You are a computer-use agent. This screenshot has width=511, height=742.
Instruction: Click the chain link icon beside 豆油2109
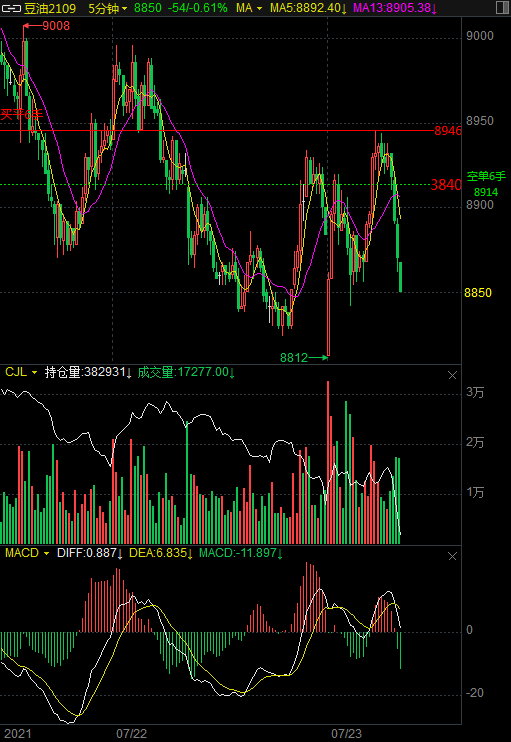coord(12,8)
